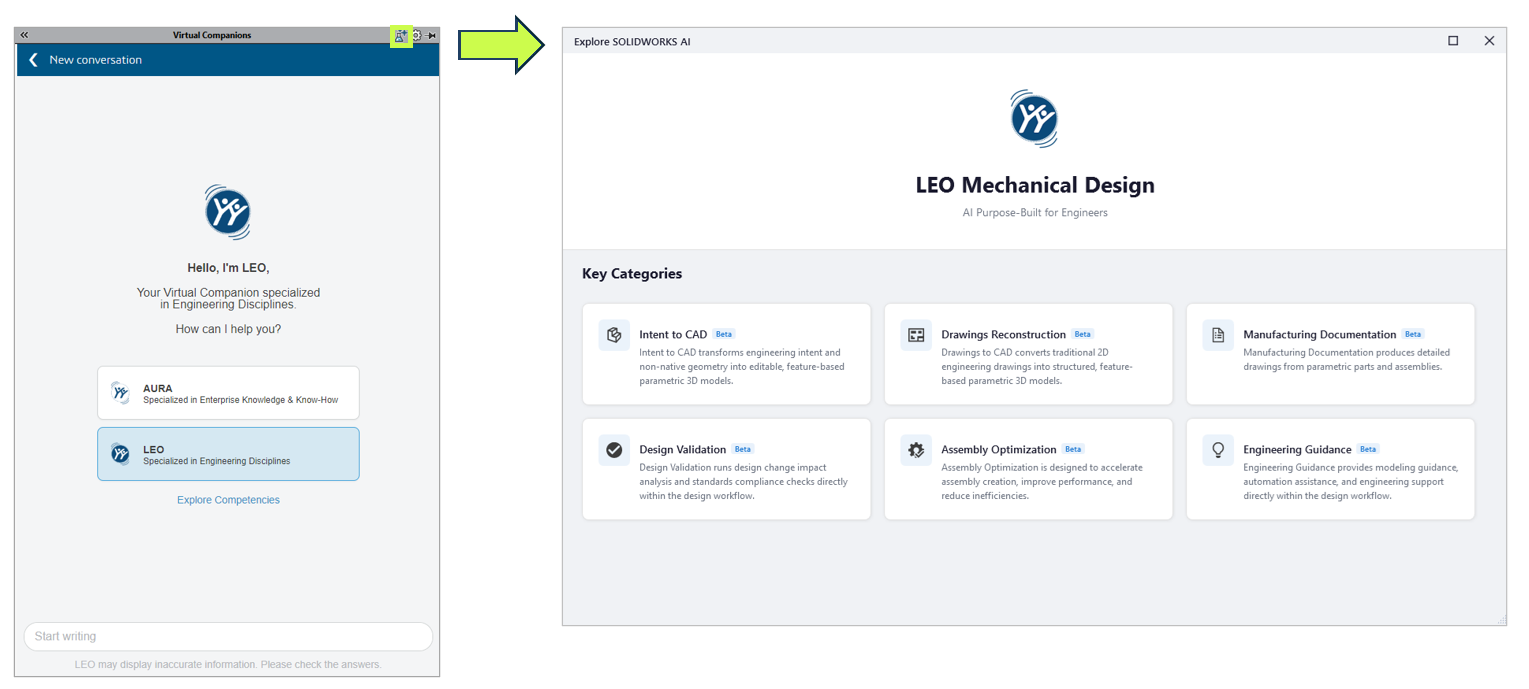The width and height of the screenshot is (1529, 689).
Task: Click AI Purpose-Built for Engineers subtitle
Action: 1035,213
